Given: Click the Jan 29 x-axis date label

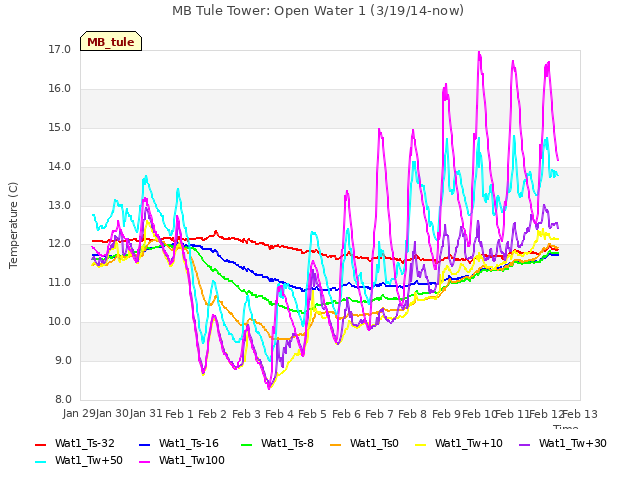Looking at the screenshot, I should tap(79, 414).
